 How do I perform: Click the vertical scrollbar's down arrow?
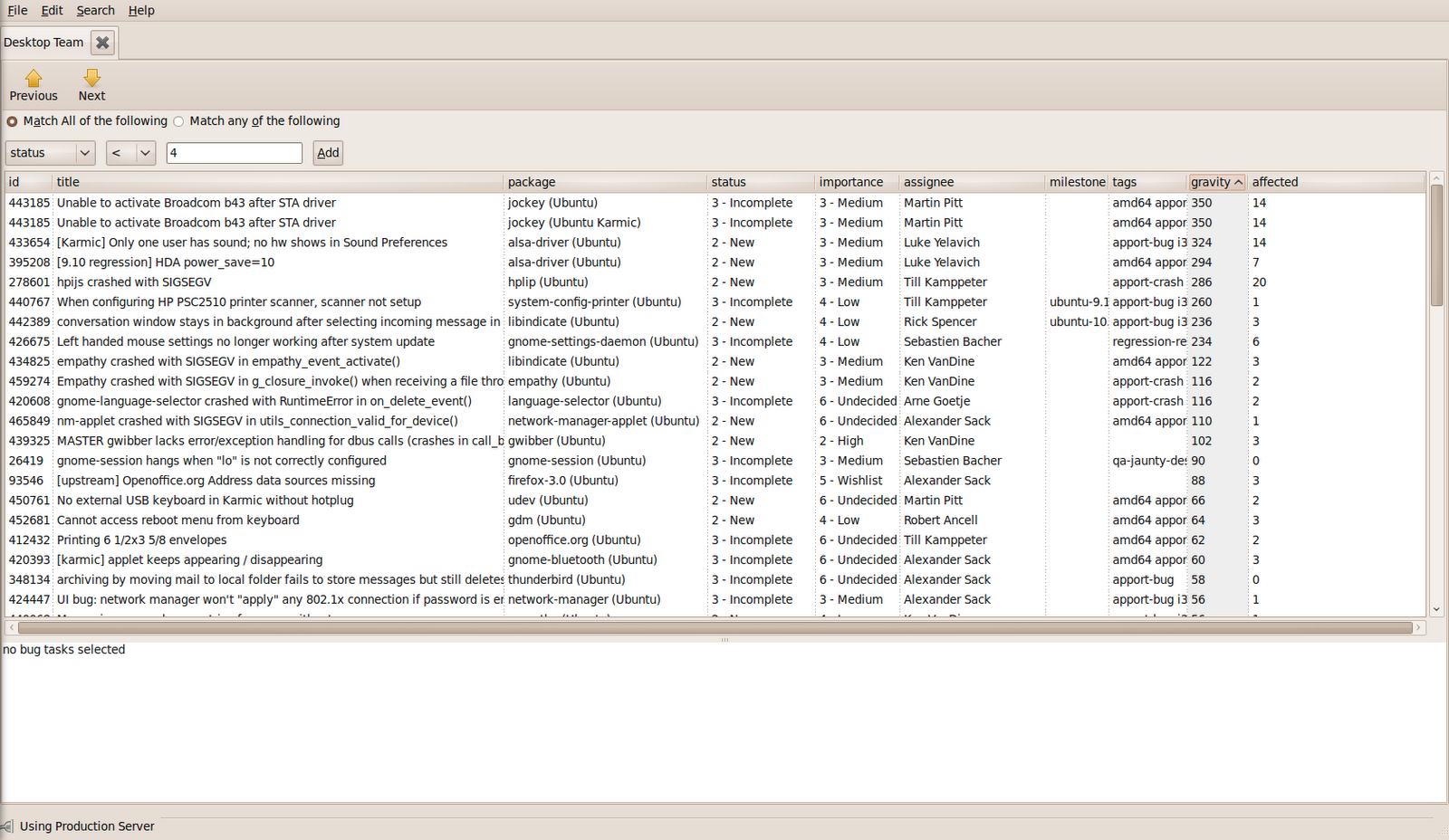tap(1436, 610)
